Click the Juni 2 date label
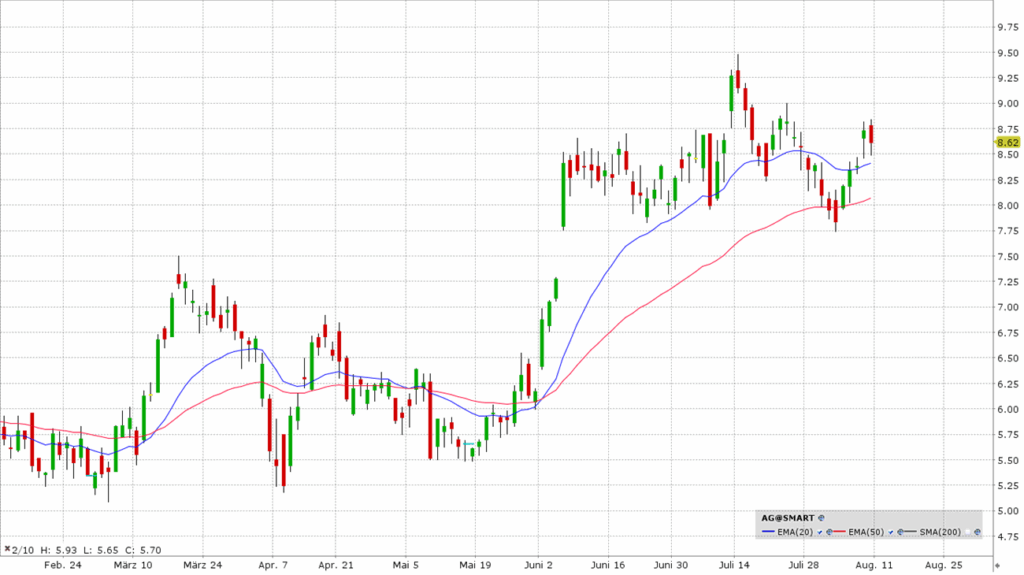The height and width of the screenshot is (575, 1024). 538,565
